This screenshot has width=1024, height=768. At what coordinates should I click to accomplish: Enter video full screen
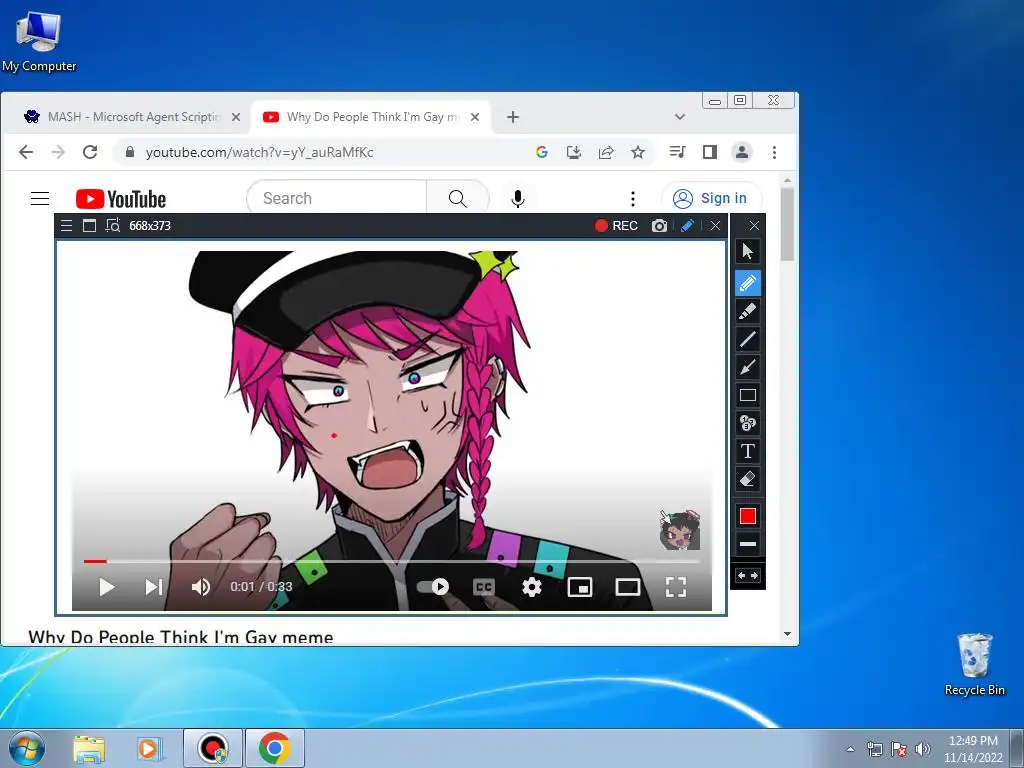pyautogui.click(x=676, y=586)
